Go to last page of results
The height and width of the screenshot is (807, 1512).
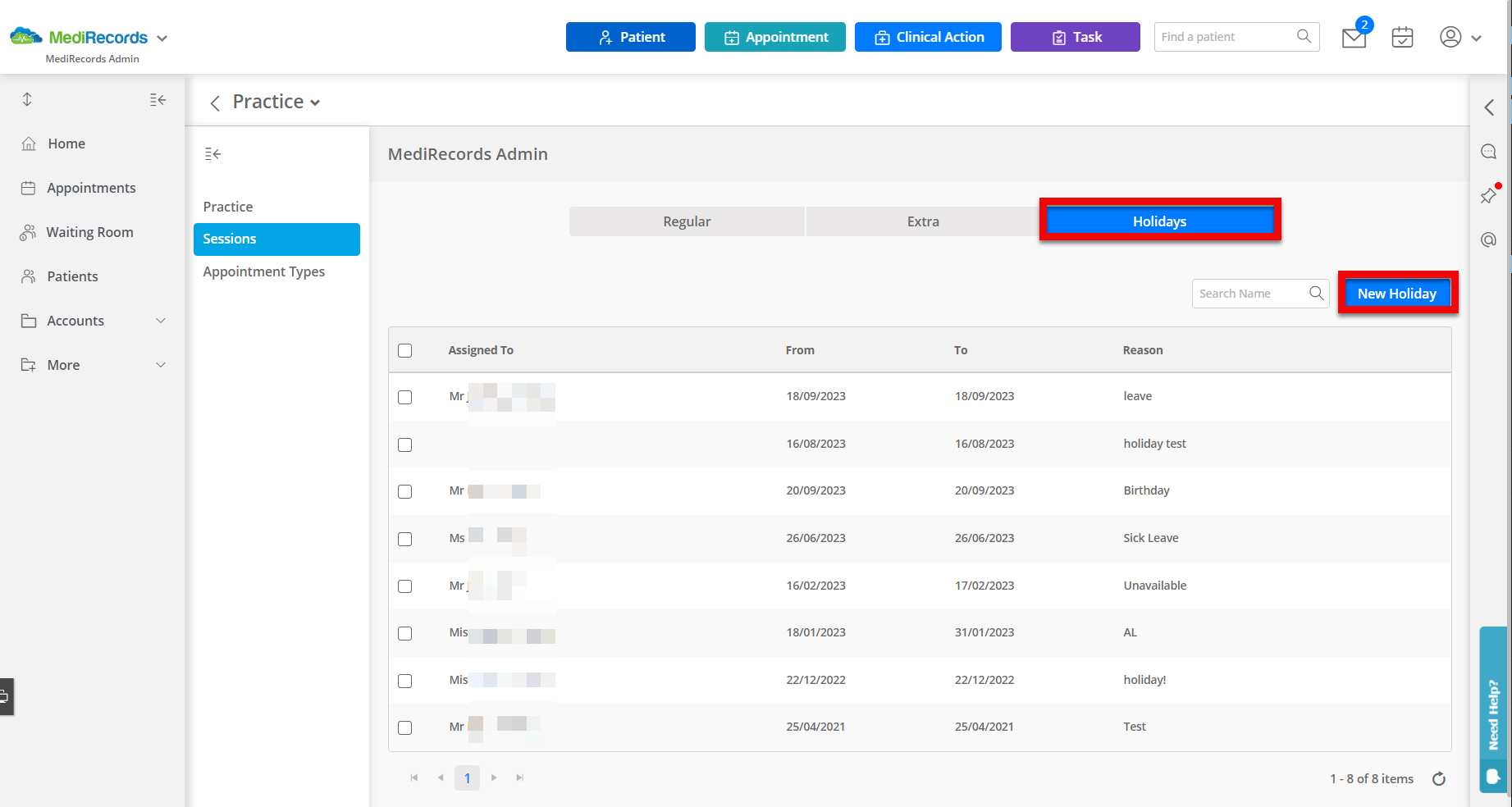[x=520, y=777]
